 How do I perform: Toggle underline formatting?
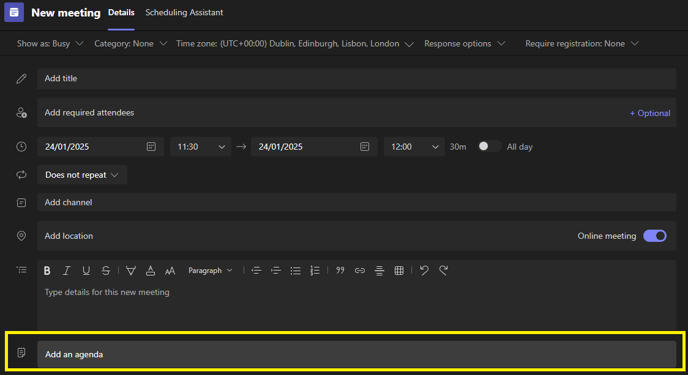86,271
